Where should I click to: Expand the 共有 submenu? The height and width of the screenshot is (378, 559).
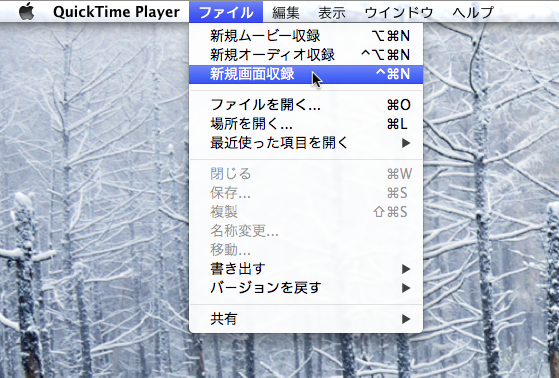[x=306, y=319]
